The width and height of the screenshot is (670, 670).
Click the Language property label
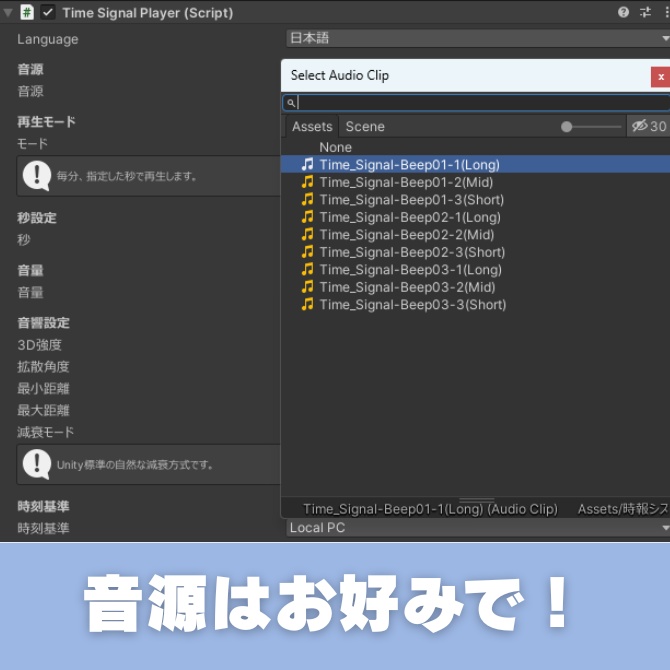(x=47, y=39)
